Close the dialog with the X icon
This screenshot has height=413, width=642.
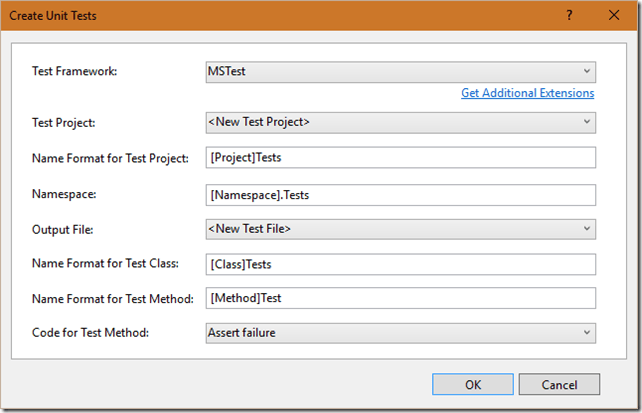[x=614, y=15]
